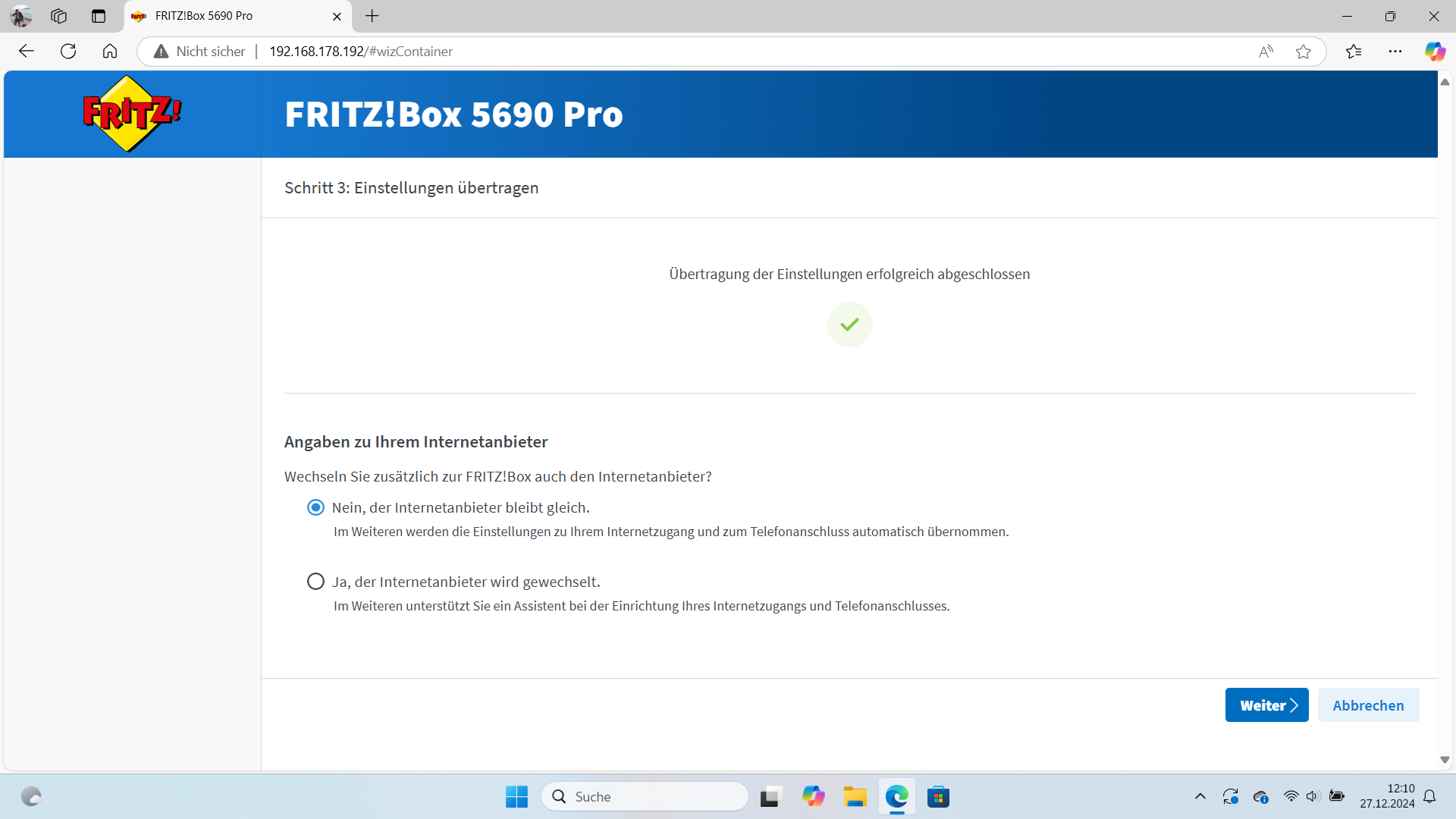Select 'Nein, der Internetanbieter bleibt gleich' option
Viewport: 1456px width, 819px height.
[315, 507]
